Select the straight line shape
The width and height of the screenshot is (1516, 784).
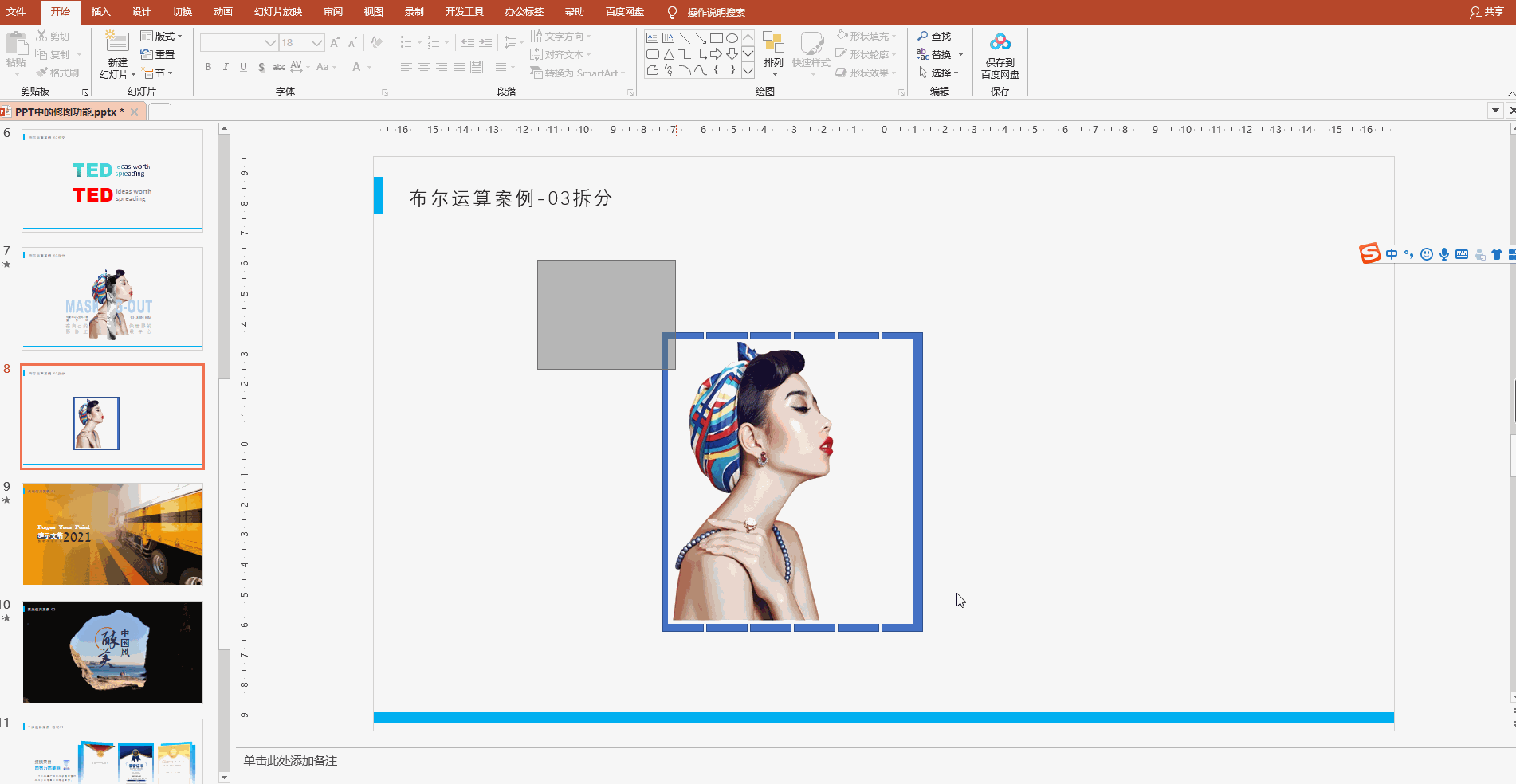[684, 38]
